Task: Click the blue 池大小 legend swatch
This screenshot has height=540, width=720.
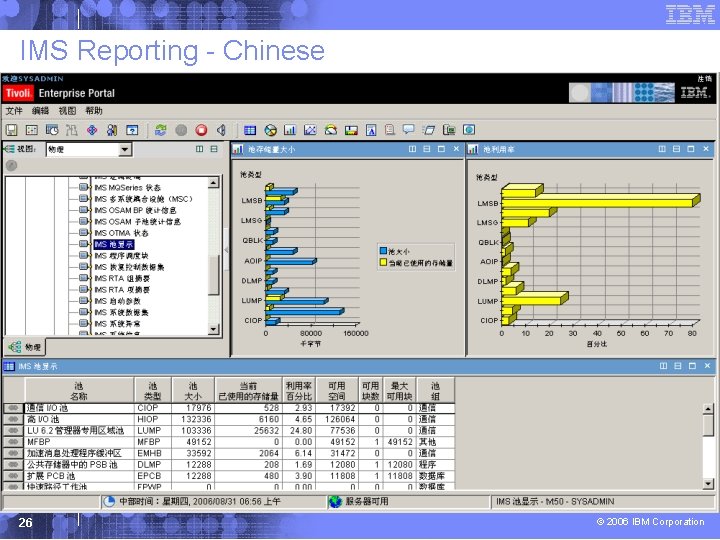Action: [x=383, y=251]
